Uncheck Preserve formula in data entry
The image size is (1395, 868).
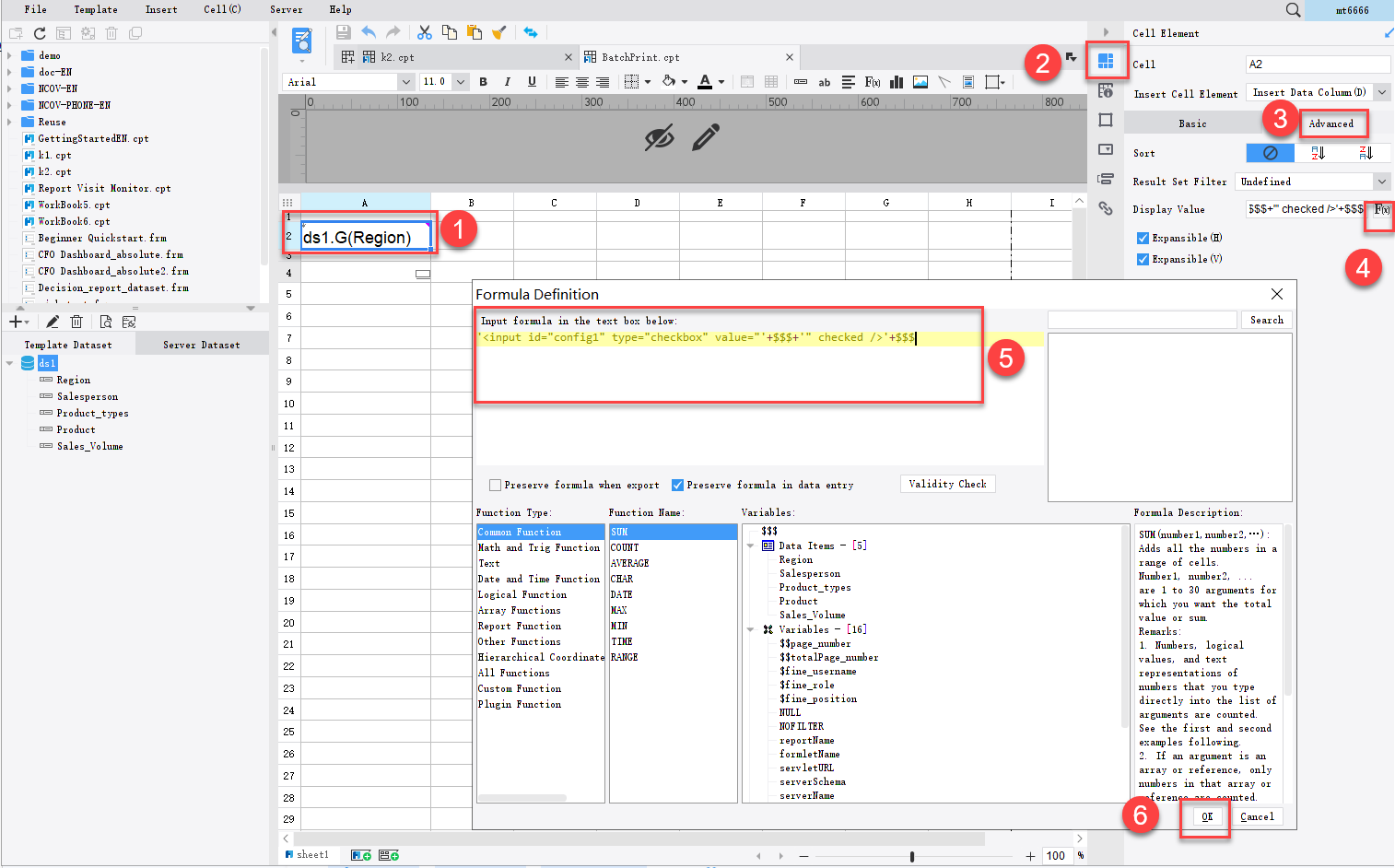coord(678,484)
